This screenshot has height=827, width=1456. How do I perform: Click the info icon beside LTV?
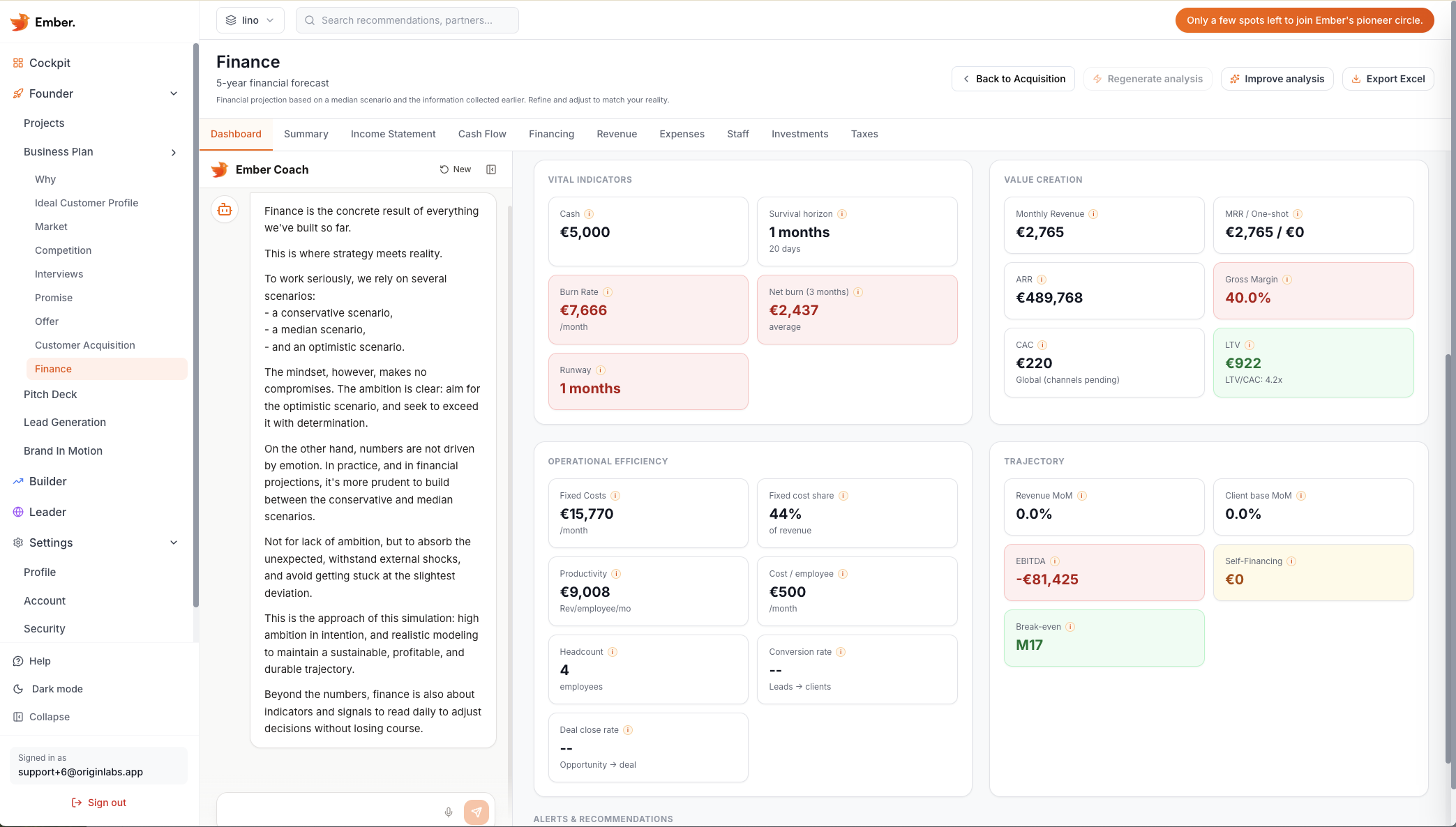[1249, 344]
